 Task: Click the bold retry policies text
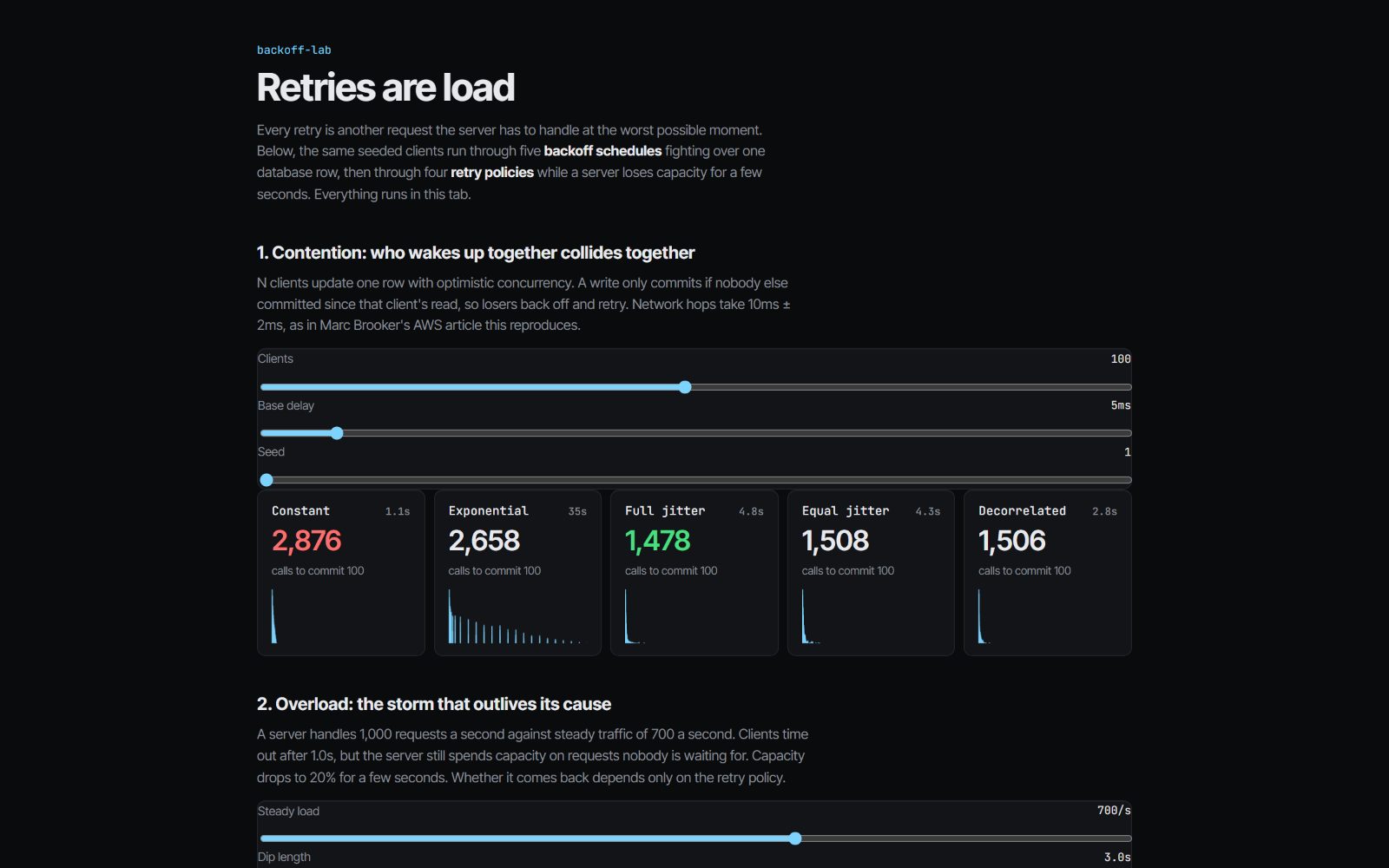coord(492,173)
